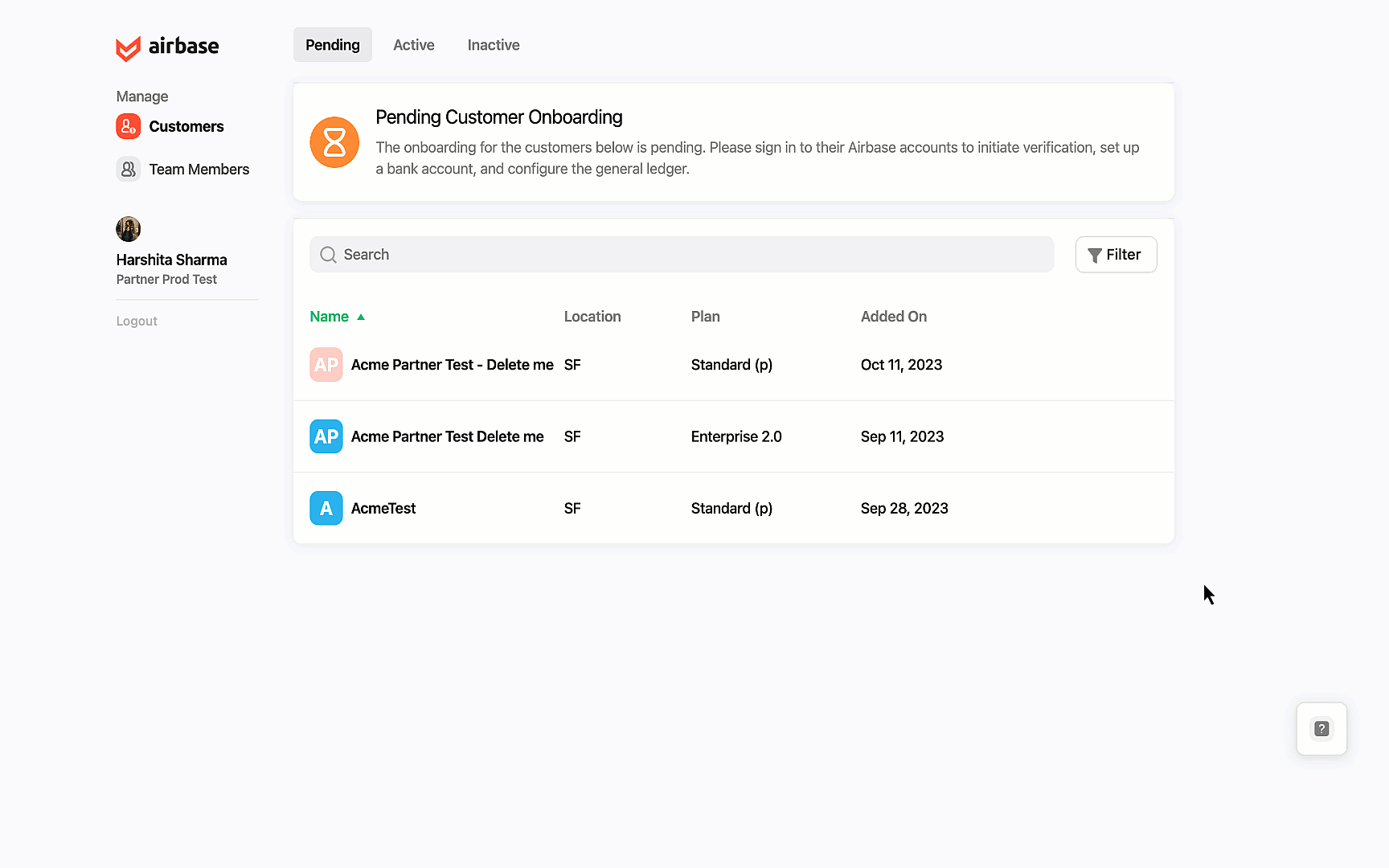This screenshot has width=1389, height=868.
Task: Switch to the Pending tab
Action: click(333, 45)
